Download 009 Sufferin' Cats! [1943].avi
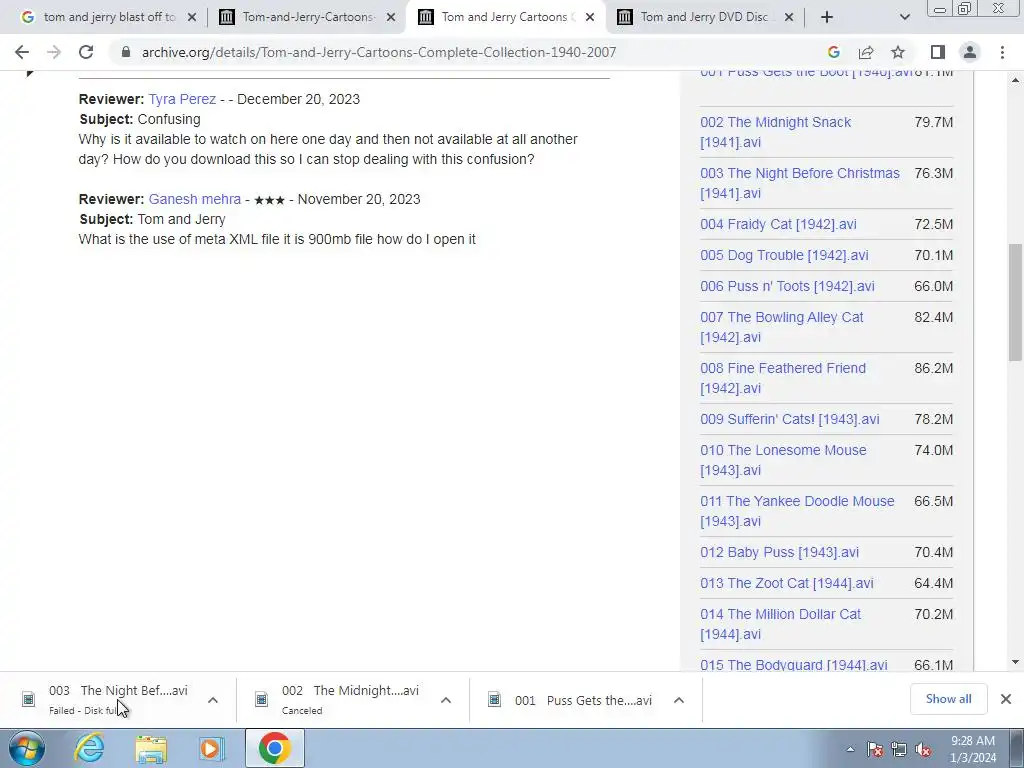1024x768 pixels. point(790,419)
